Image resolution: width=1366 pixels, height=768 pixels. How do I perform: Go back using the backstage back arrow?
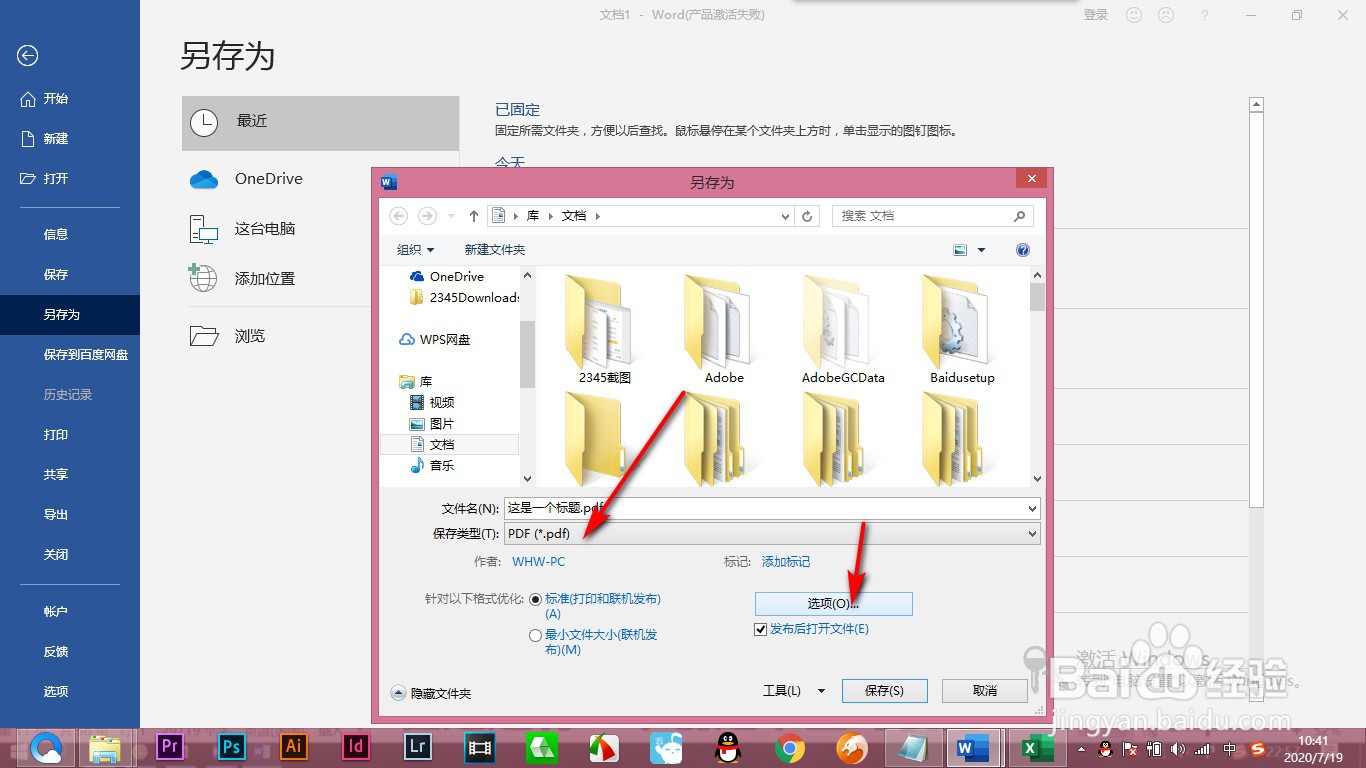pos(28,56)
